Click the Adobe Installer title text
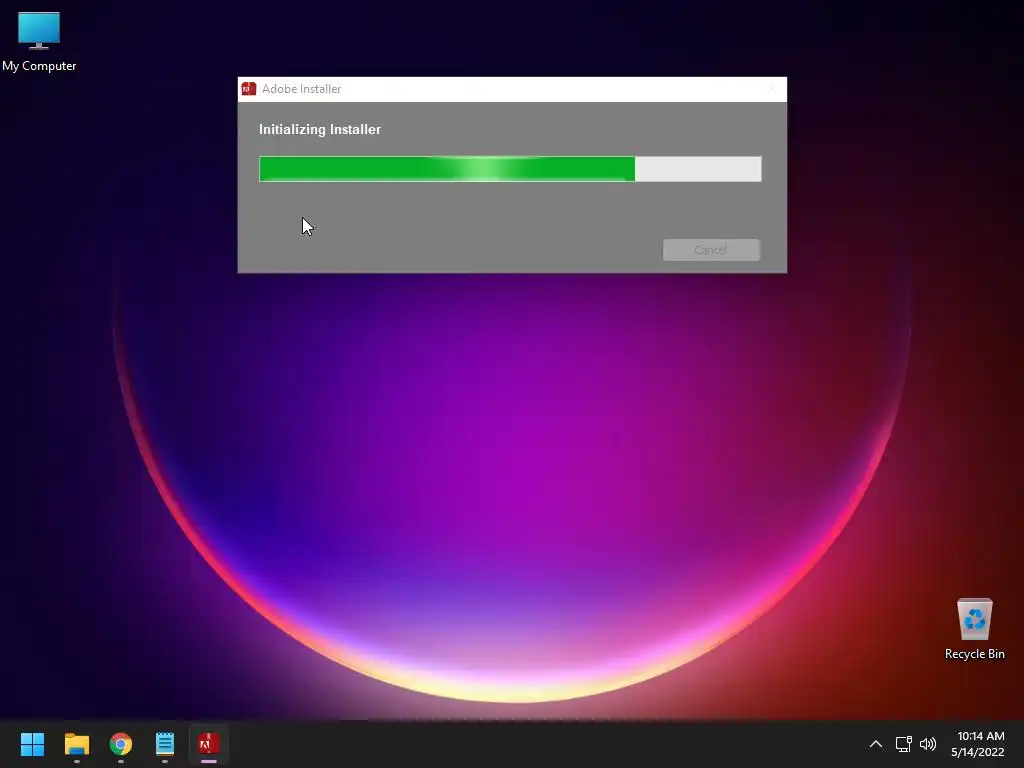 [302, 89]
